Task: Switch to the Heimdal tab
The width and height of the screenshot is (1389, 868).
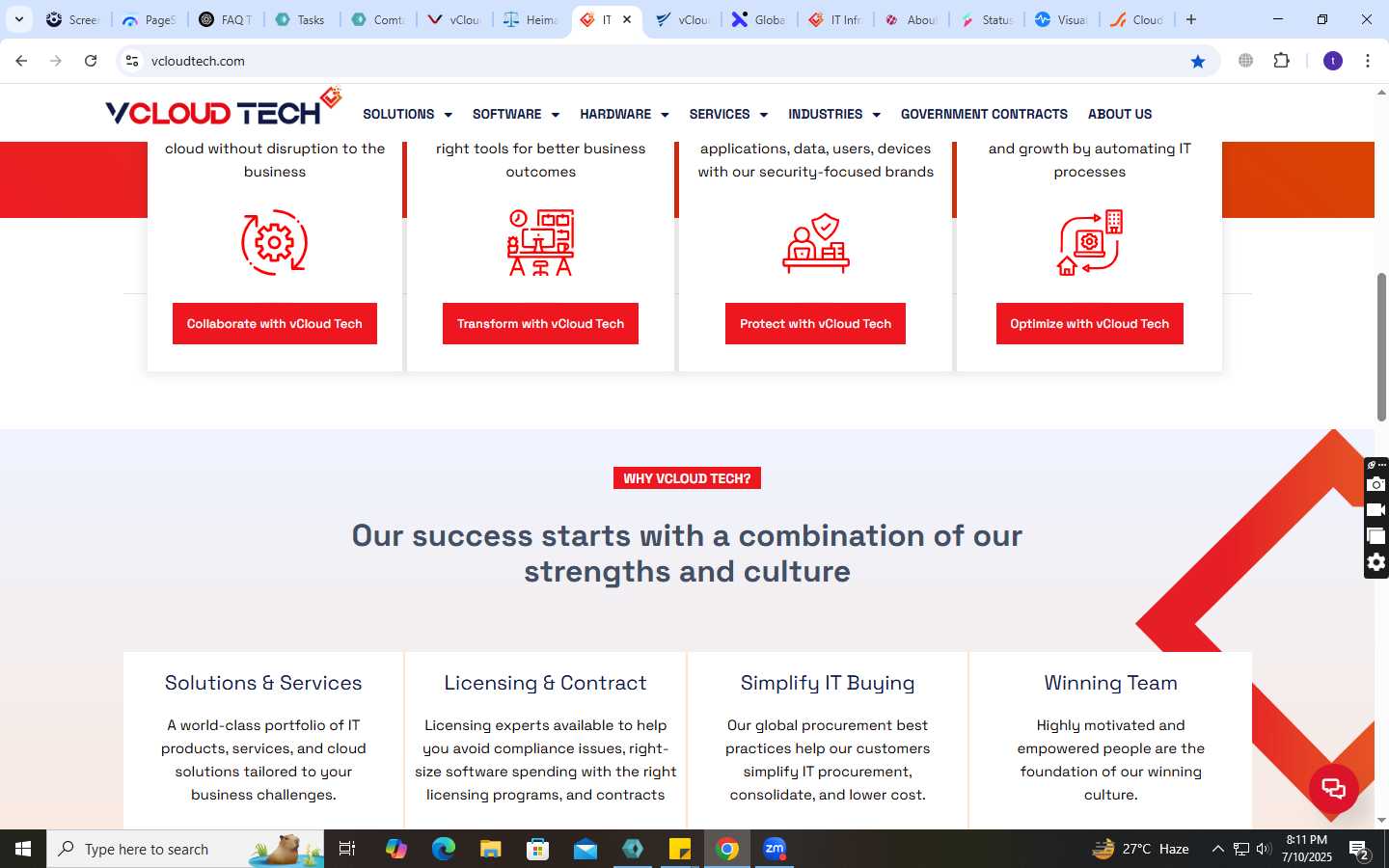Action: point(531,19)
